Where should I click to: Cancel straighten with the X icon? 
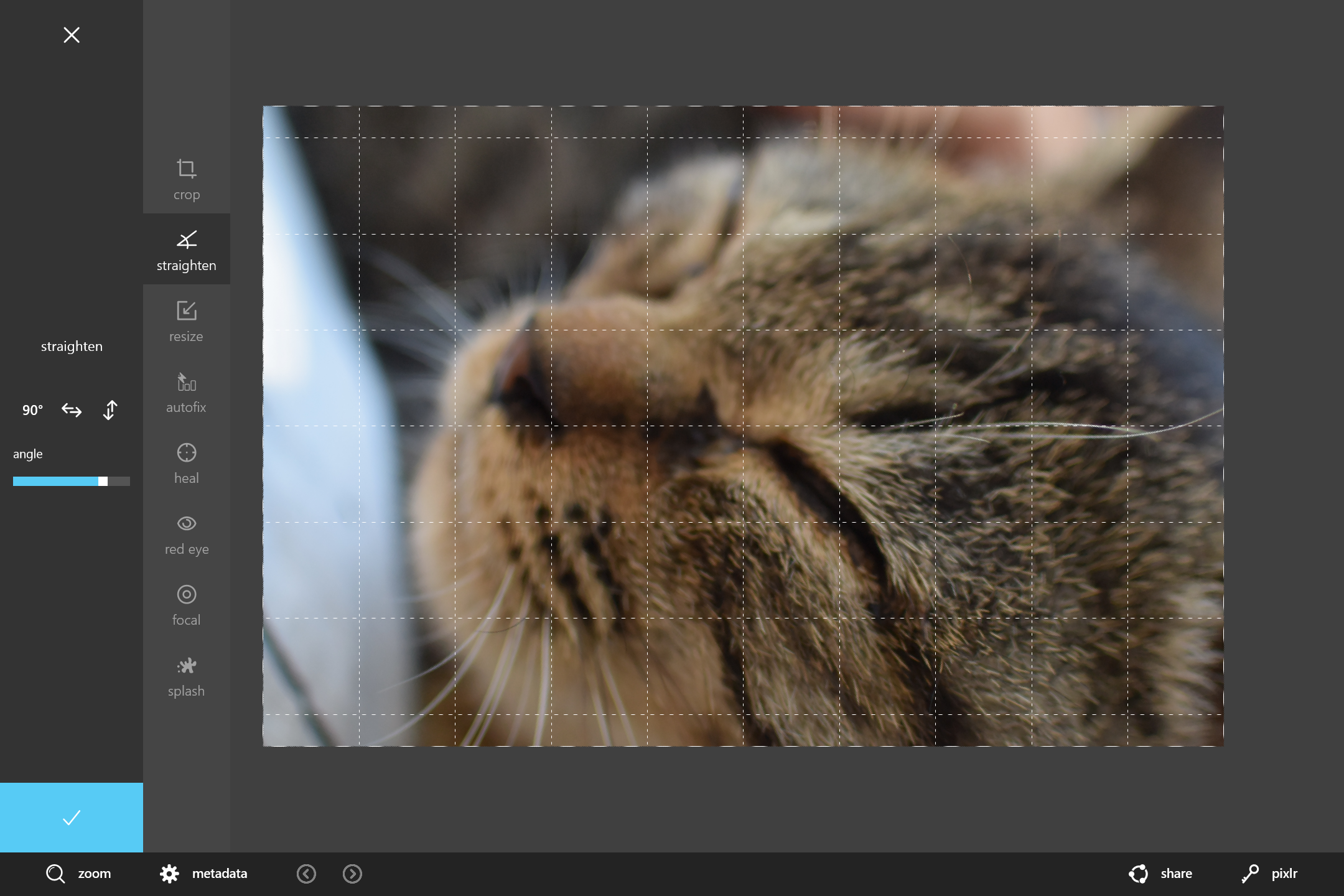[x=72, y=35]
